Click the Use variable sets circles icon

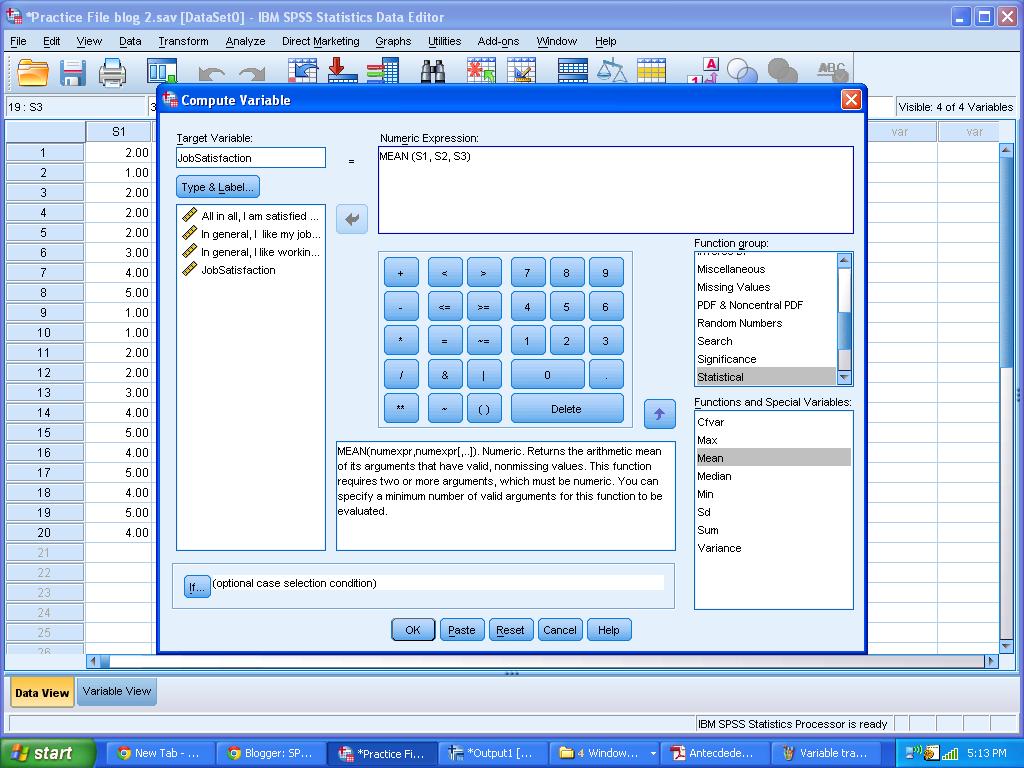point(742,71)
